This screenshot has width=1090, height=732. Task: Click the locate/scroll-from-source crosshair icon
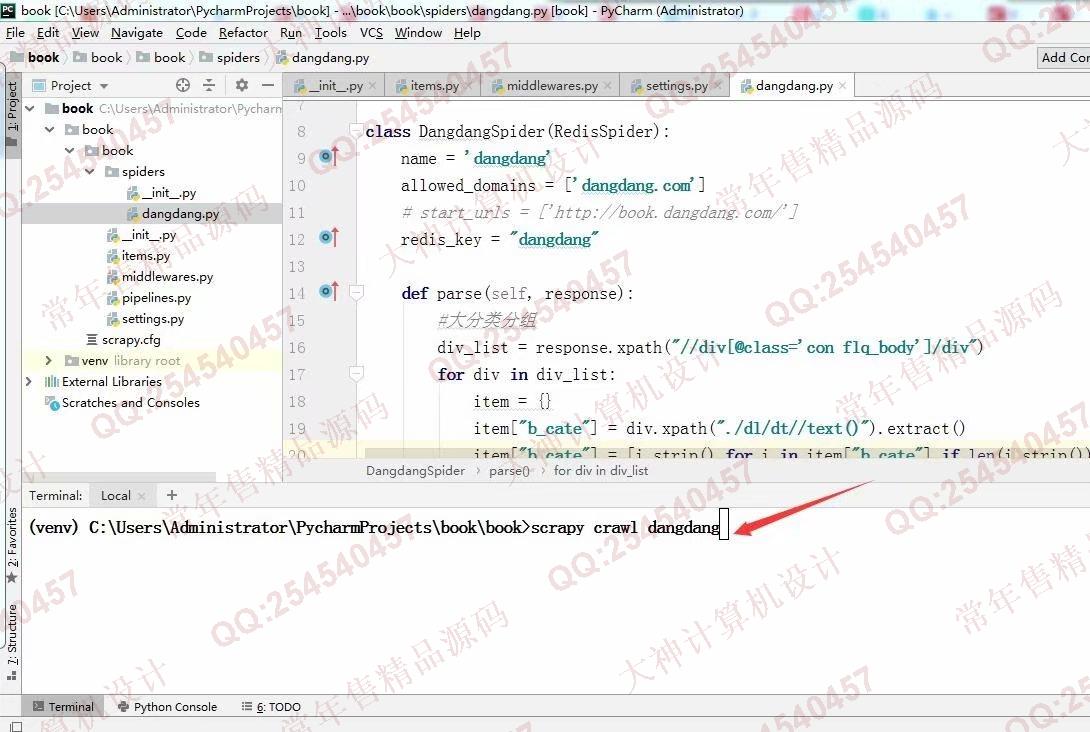click(x=183, y=85)
